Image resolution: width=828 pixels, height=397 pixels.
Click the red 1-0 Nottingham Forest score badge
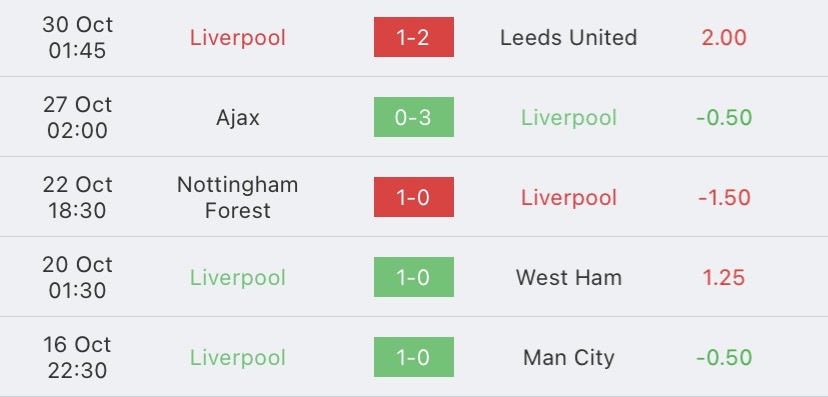click(413, 197)
